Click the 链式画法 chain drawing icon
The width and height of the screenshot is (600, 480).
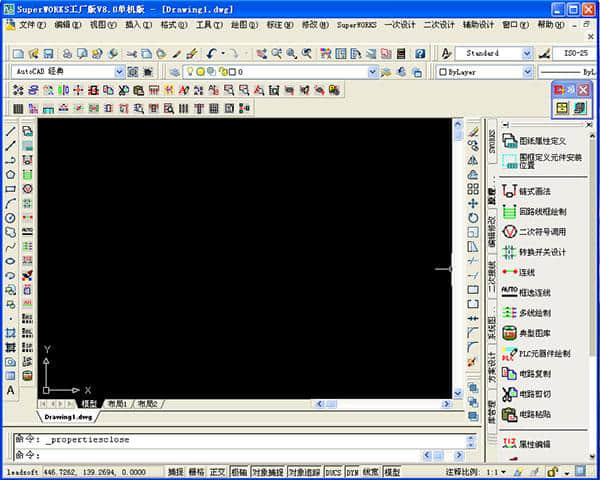pyautogui.click(x=508, y=191)
